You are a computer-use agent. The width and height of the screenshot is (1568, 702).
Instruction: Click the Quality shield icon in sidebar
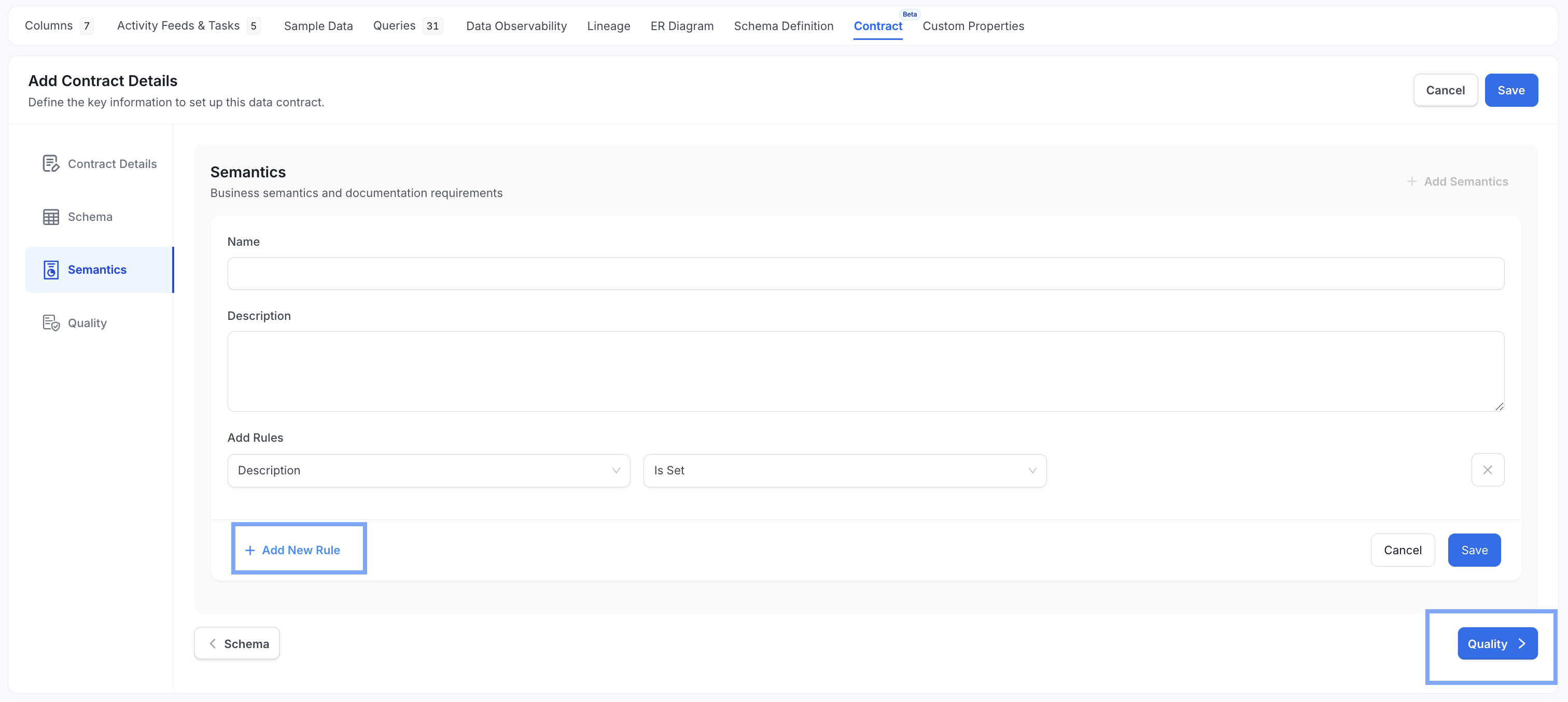pos(51,322)
